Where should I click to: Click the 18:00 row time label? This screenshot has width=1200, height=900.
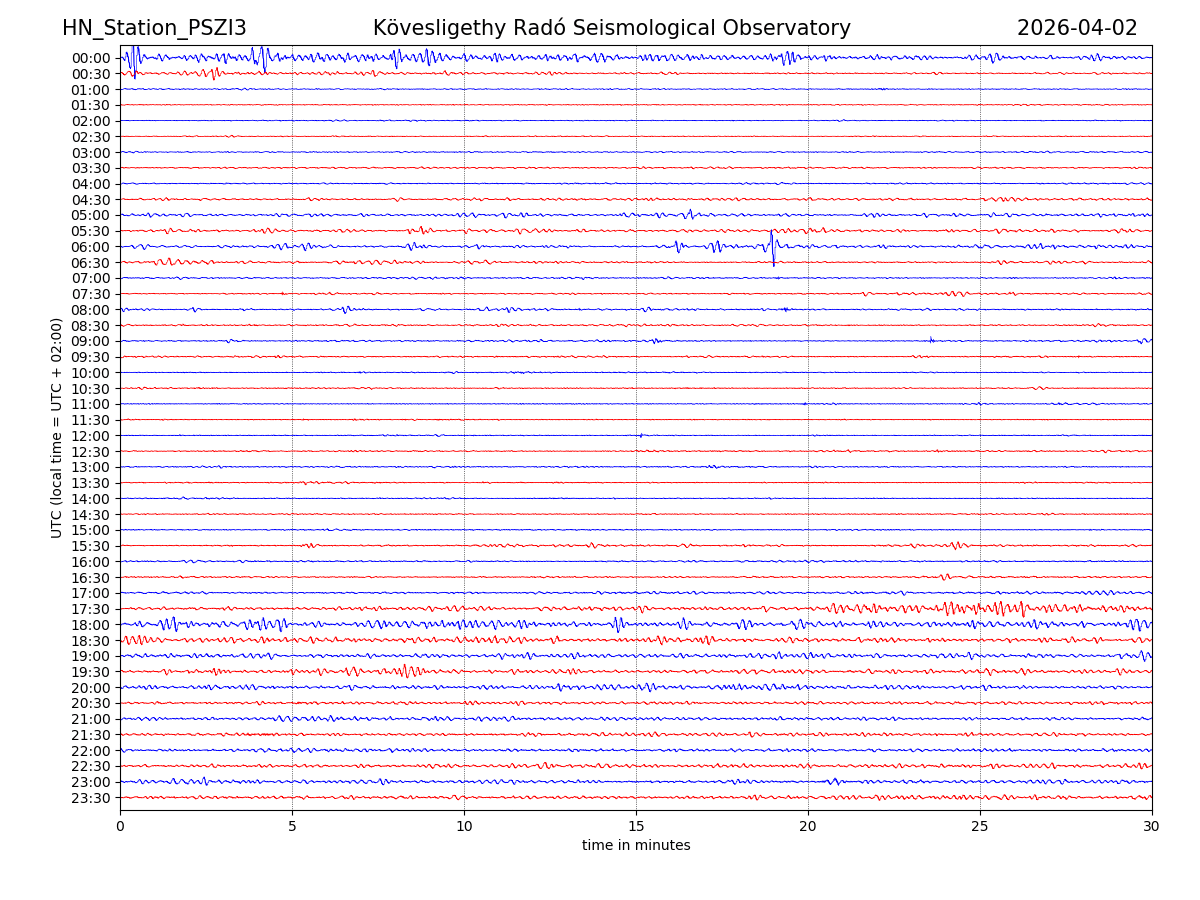(90, 625)
